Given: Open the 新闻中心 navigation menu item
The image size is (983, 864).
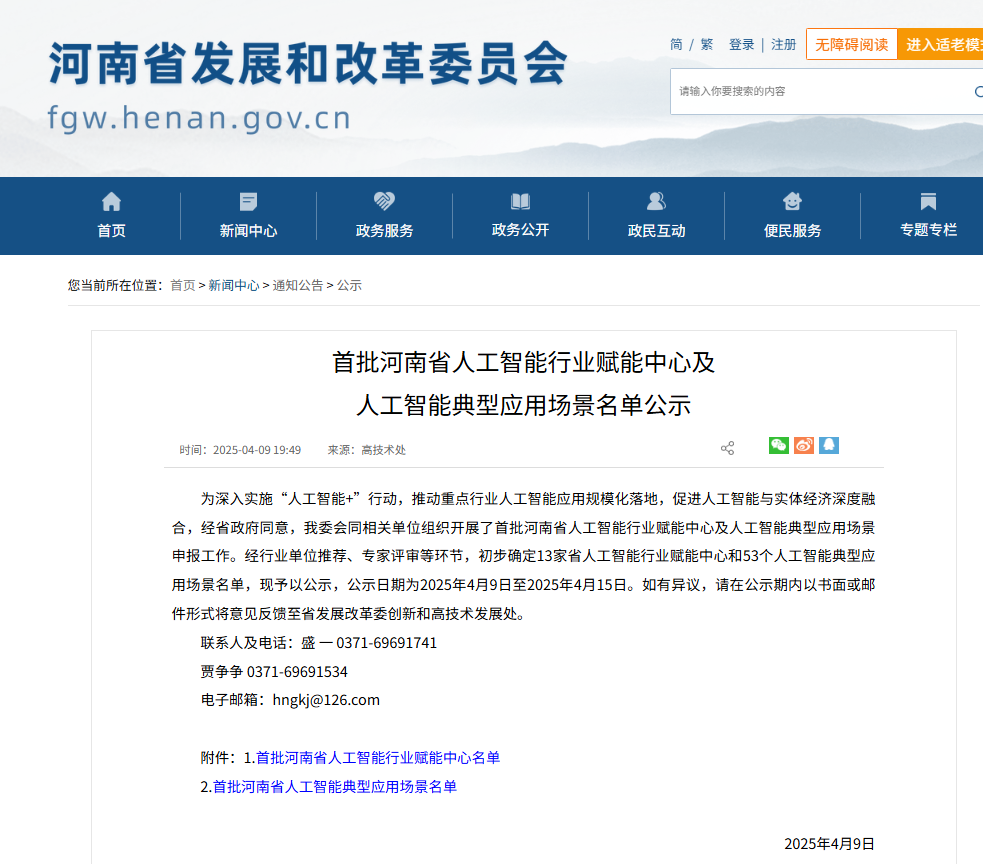Looking at the screenshot, I should pos(248,215).
